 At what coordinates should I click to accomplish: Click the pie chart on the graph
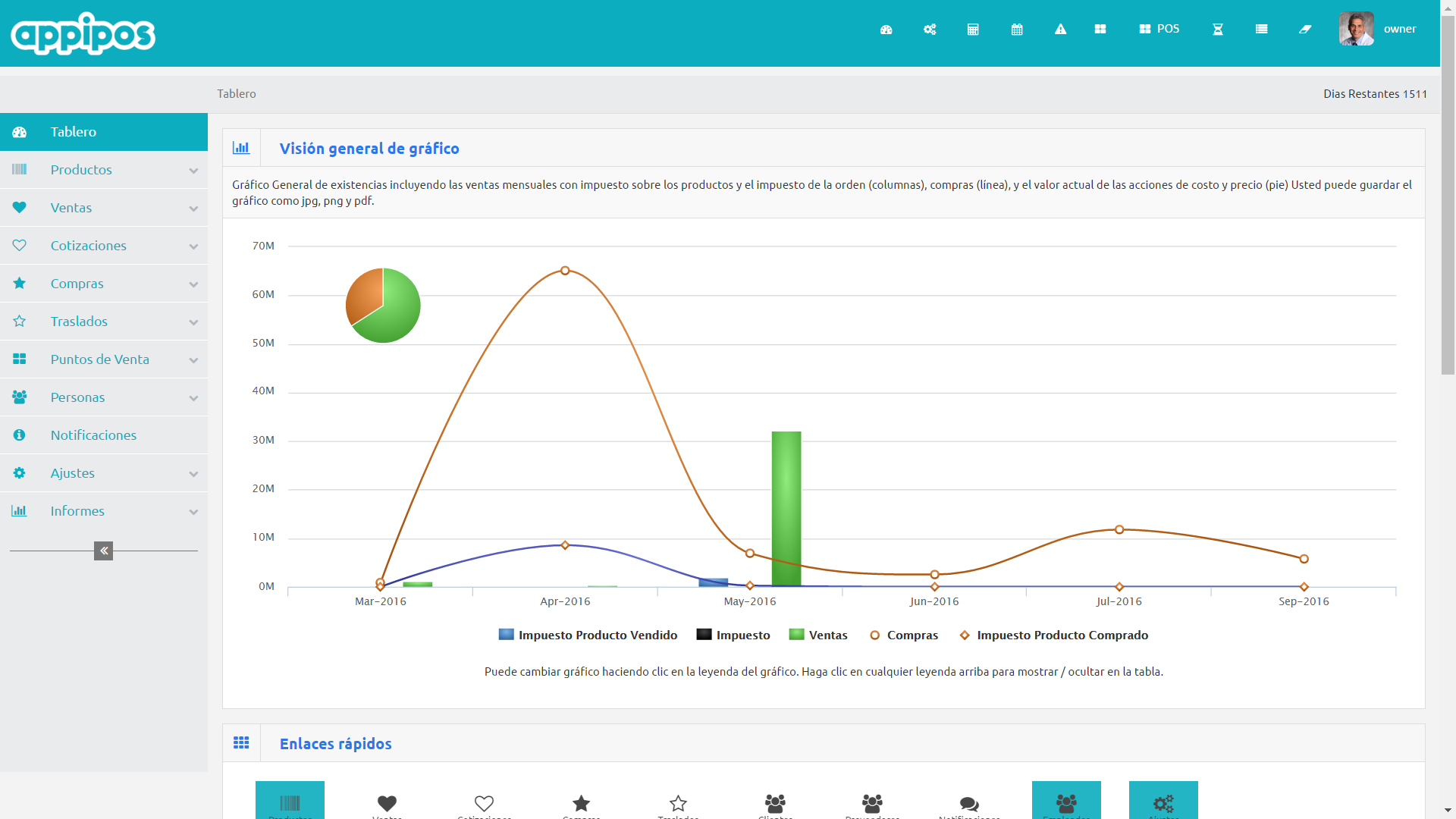pyautogui.click(x=383, y=306)
